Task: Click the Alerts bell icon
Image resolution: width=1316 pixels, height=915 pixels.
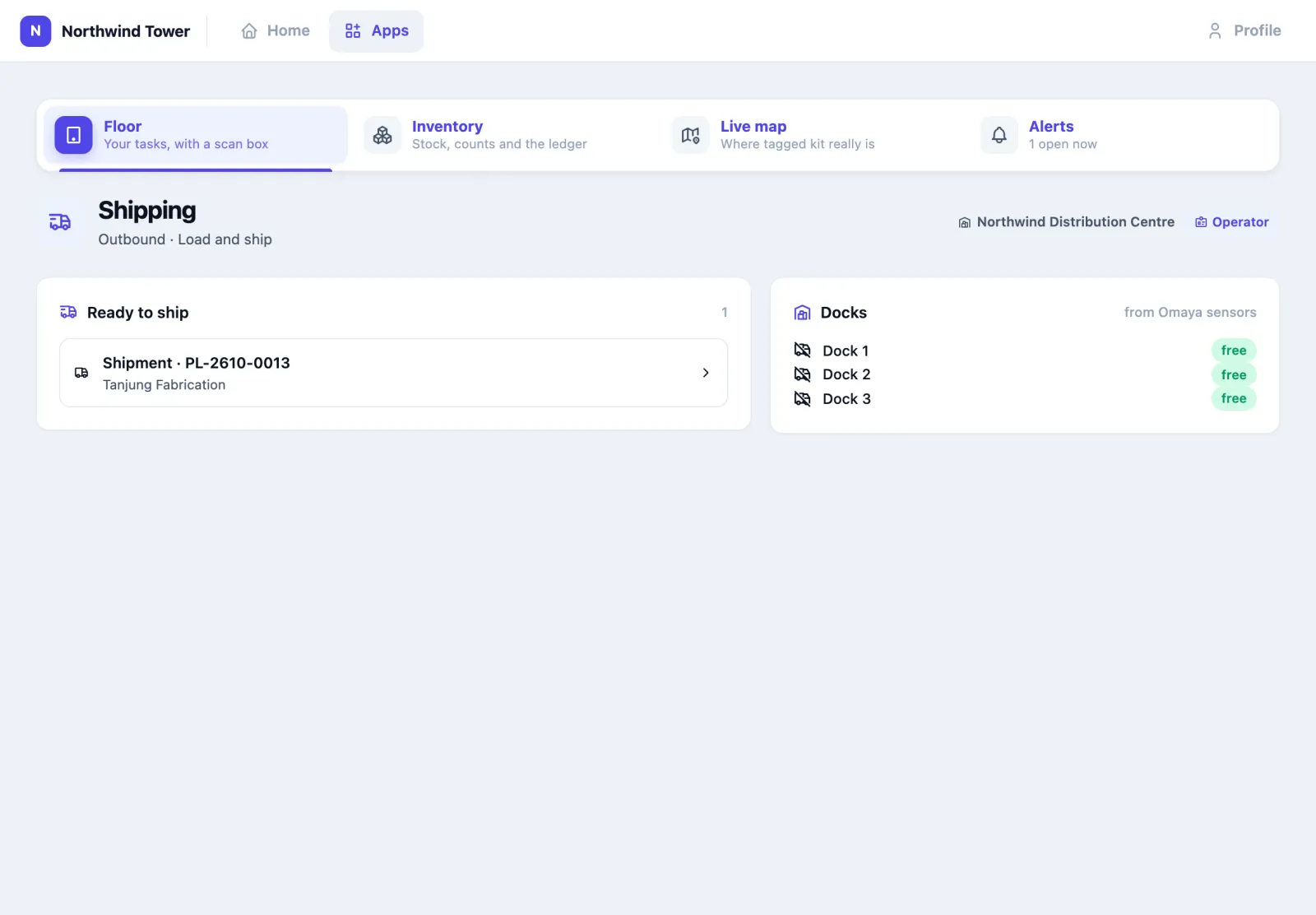Action: pyautogui.click(x=999, y=135)
